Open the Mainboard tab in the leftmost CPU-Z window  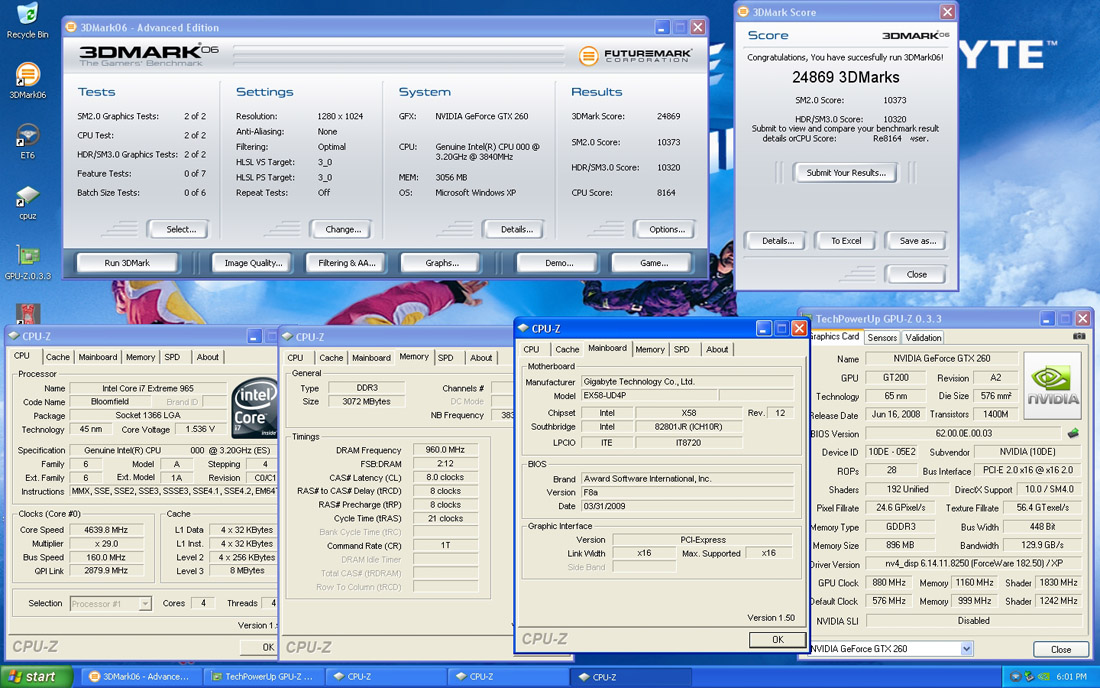98,357
